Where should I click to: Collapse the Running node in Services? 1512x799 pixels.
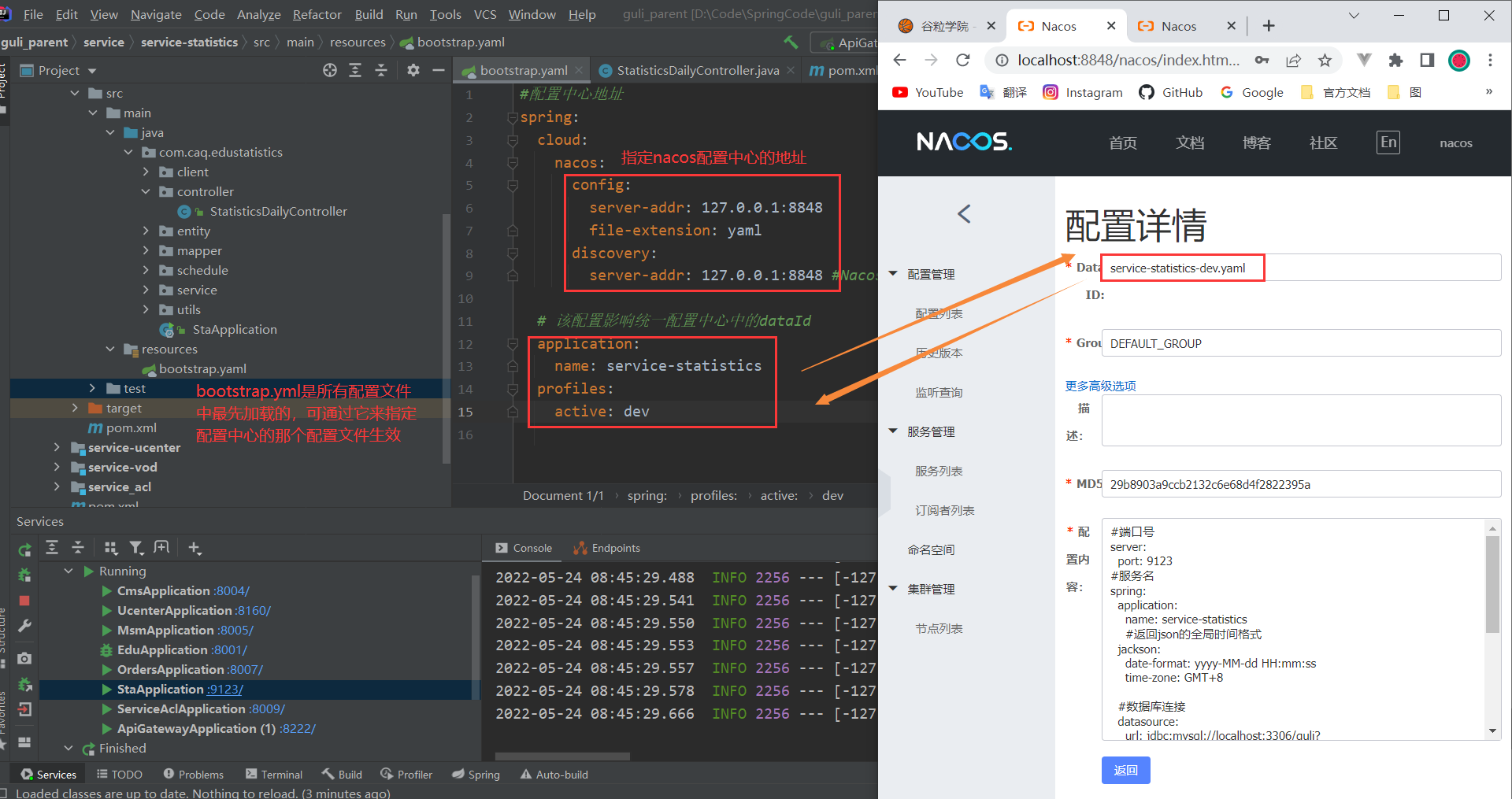point(69,571)
